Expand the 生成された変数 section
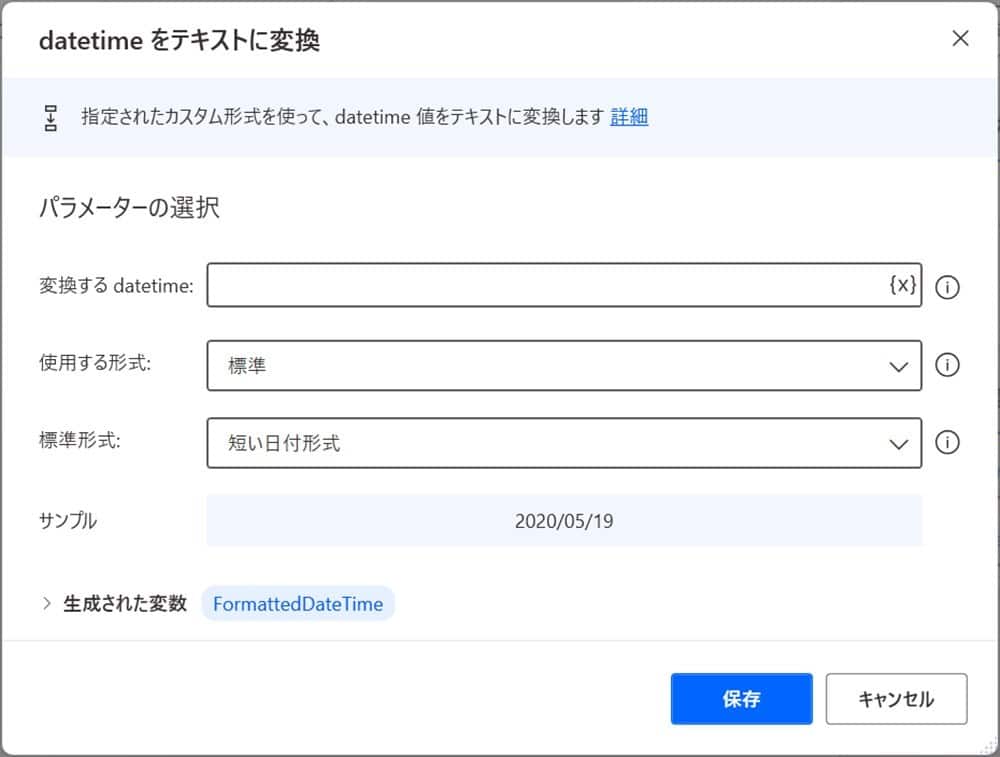 46,603
